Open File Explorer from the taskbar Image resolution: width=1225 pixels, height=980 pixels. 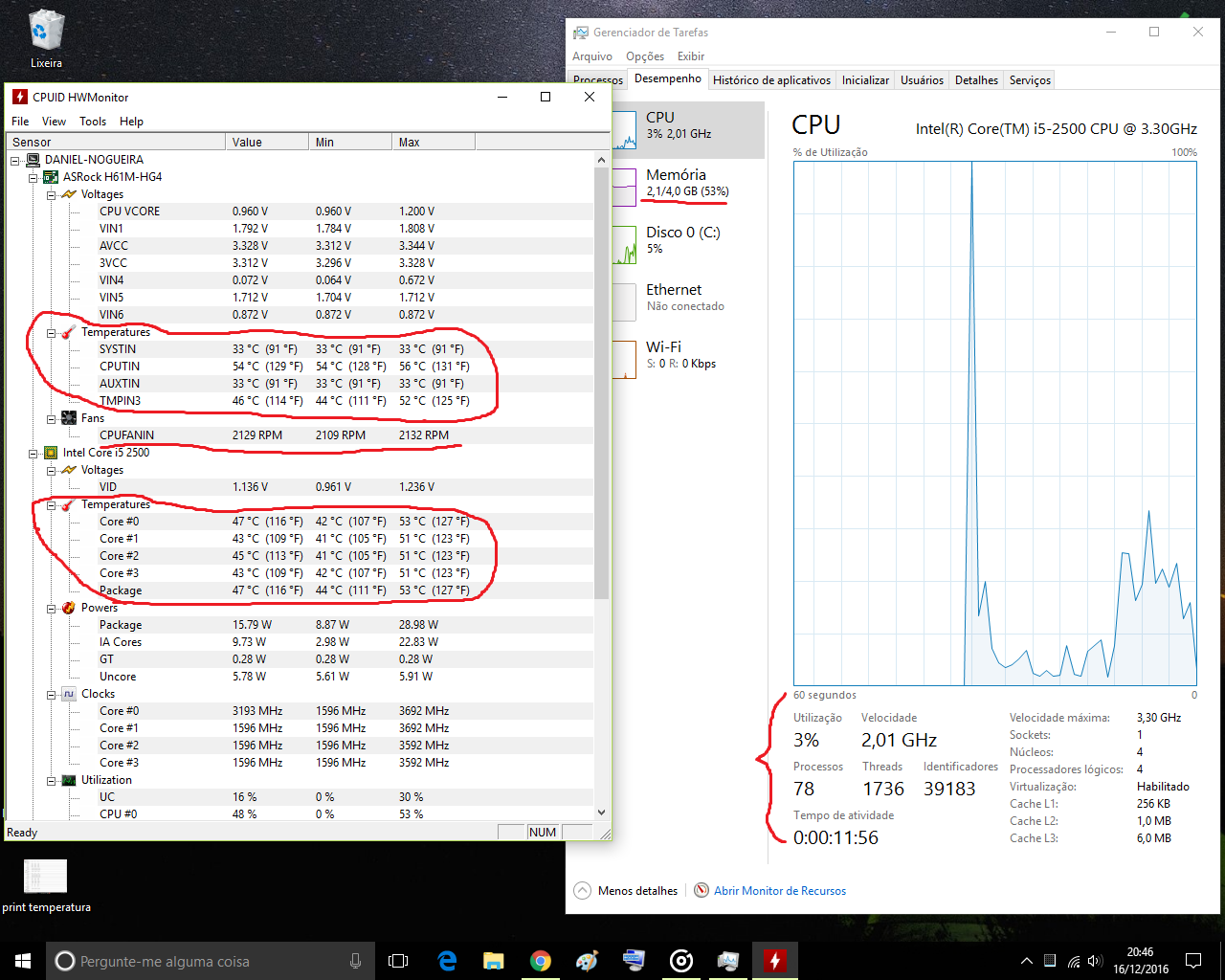pos(494,961)
